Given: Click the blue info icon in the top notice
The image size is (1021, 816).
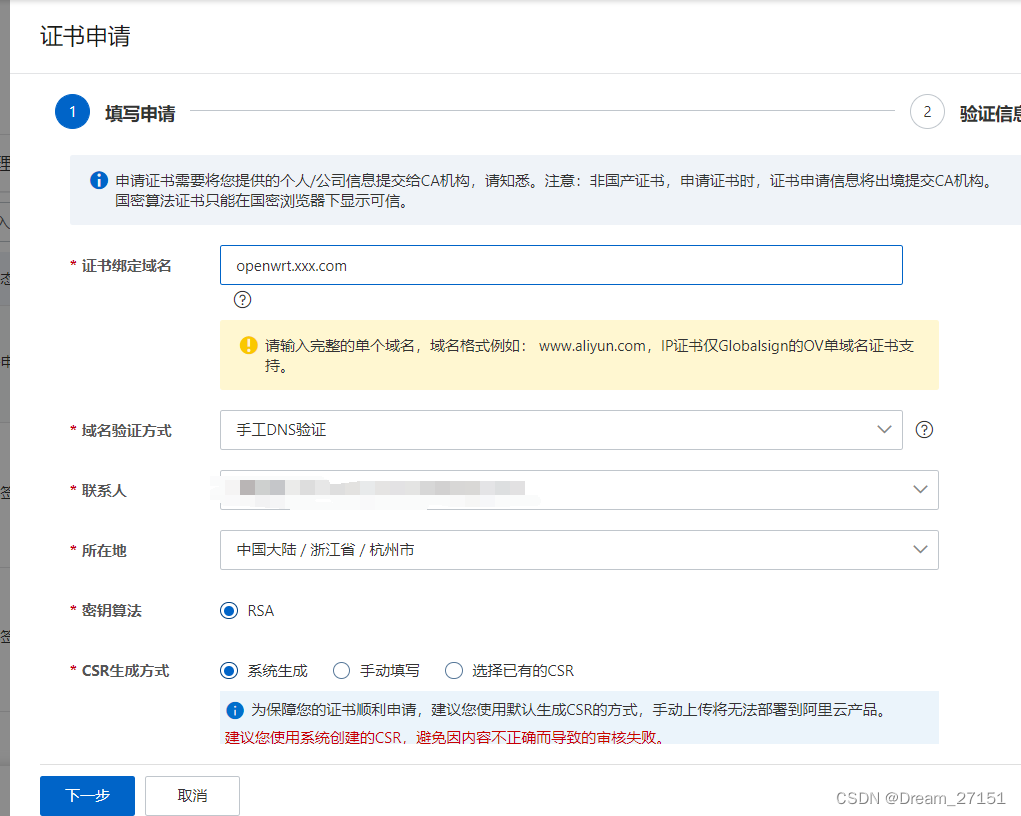Looking at the screenshot, I should 99,180.
